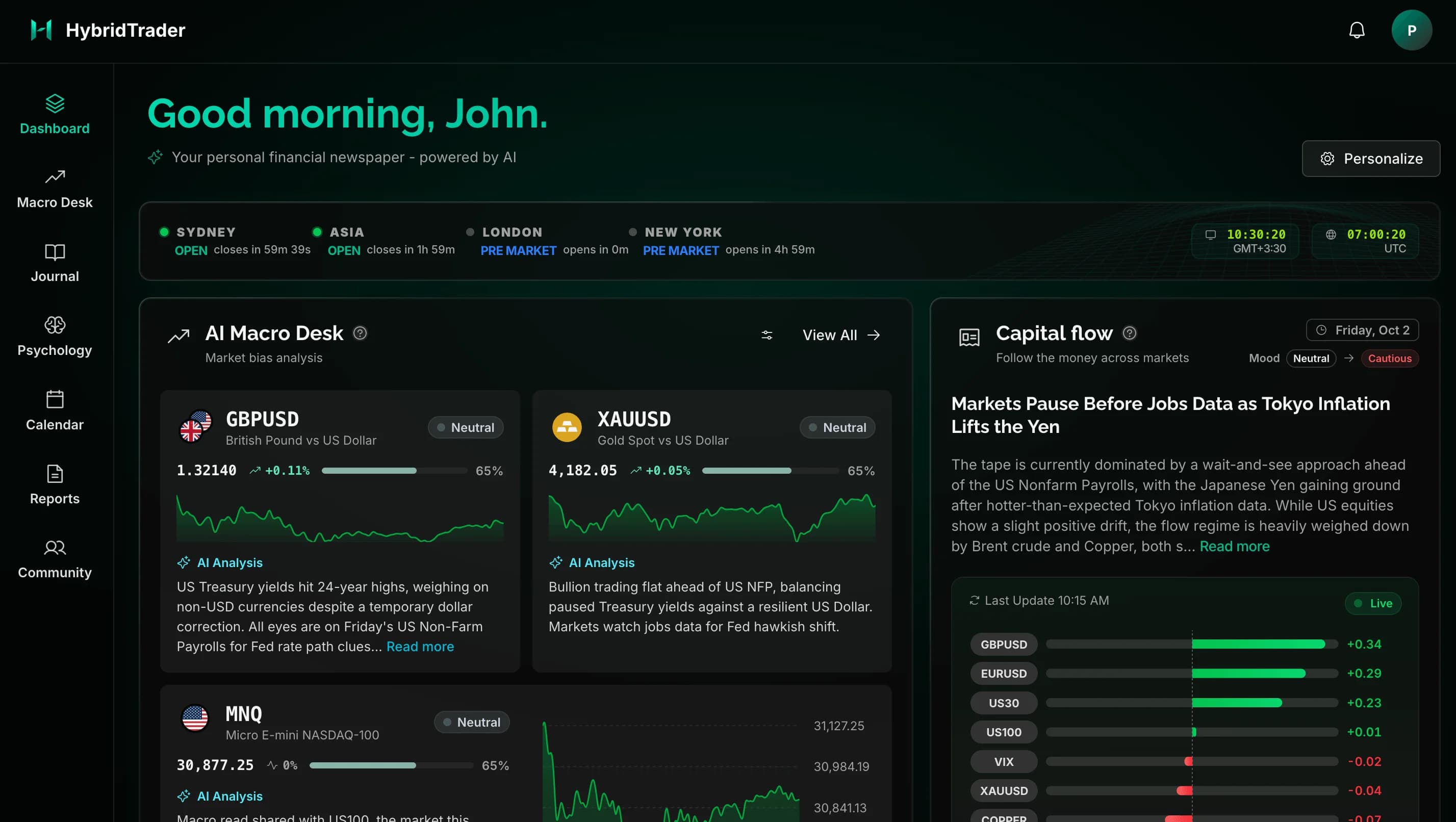Click the MNQ US flag icon
Image resolution: width=1456 pixels, height=822 pixels.
tap(195, 718)
